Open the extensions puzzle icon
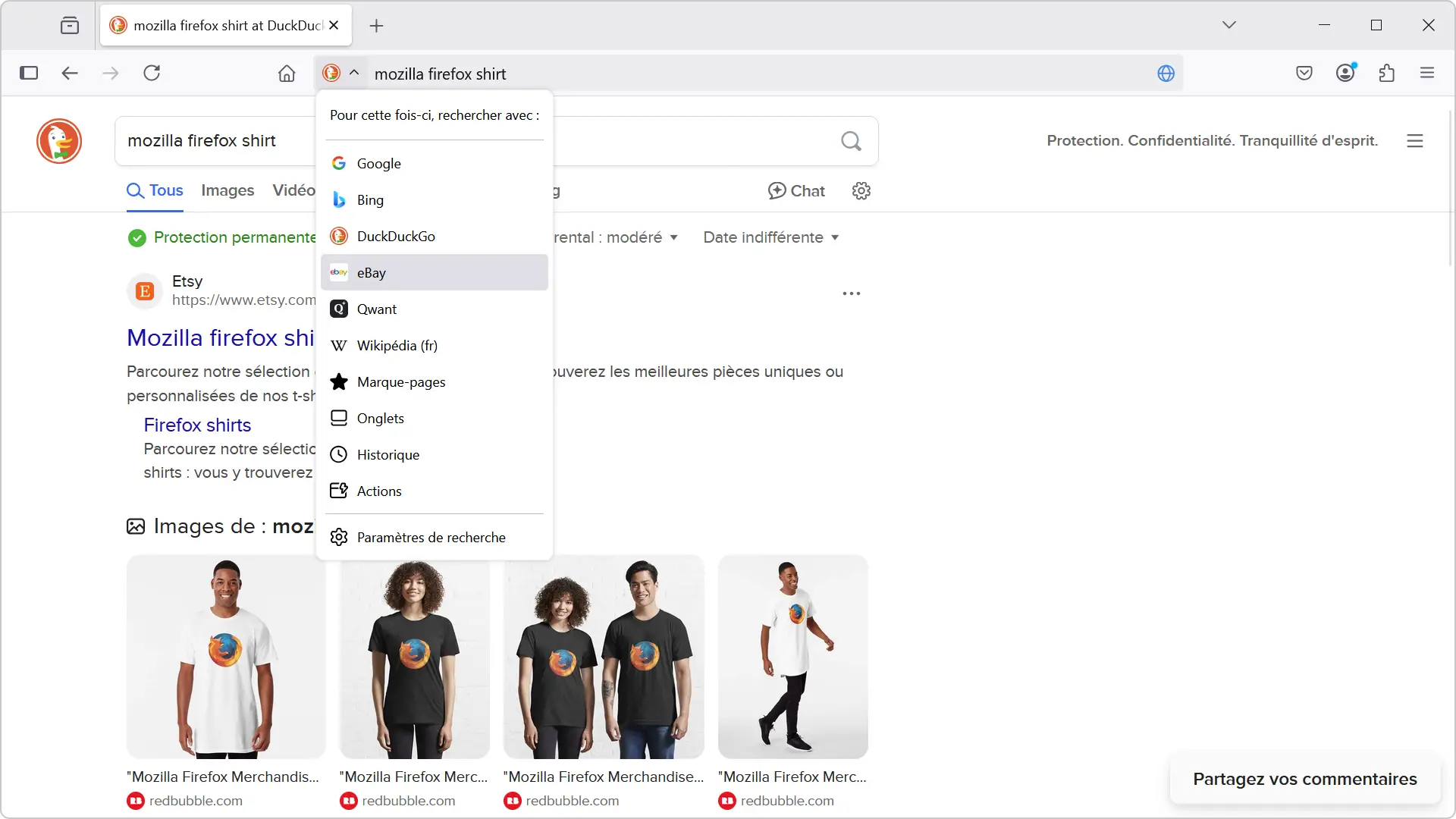This screenshot has width=1456, height=819. pos(1387,73)
